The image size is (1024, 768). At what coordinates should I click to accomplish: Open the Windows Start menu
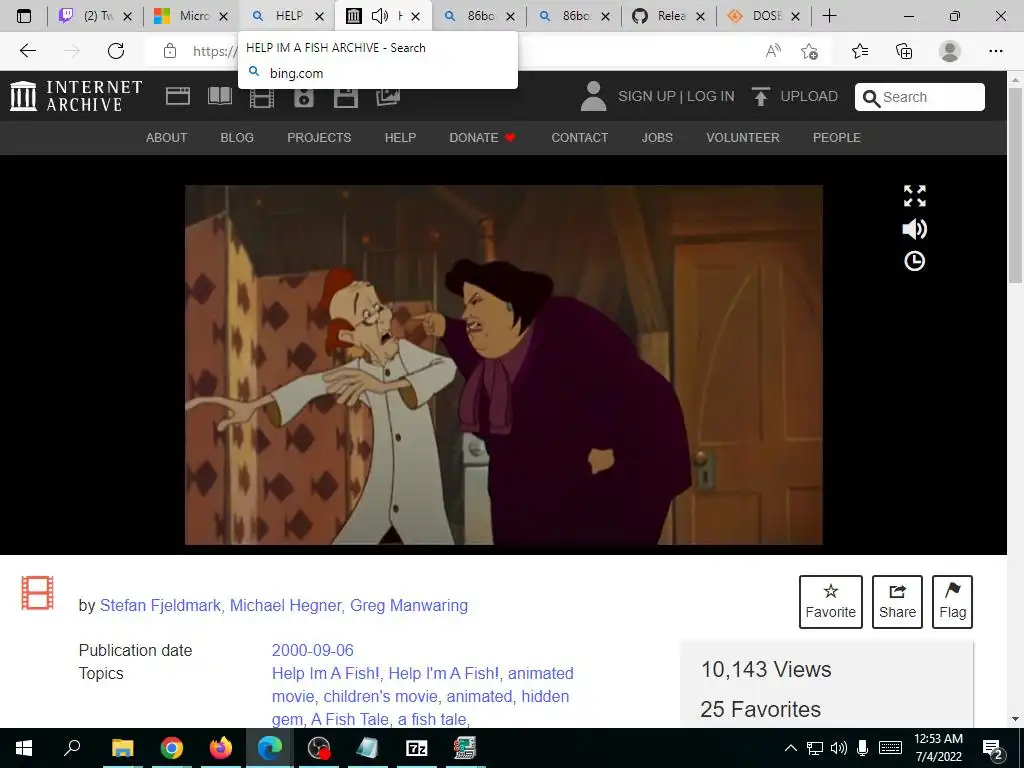(x=24, y=748)
